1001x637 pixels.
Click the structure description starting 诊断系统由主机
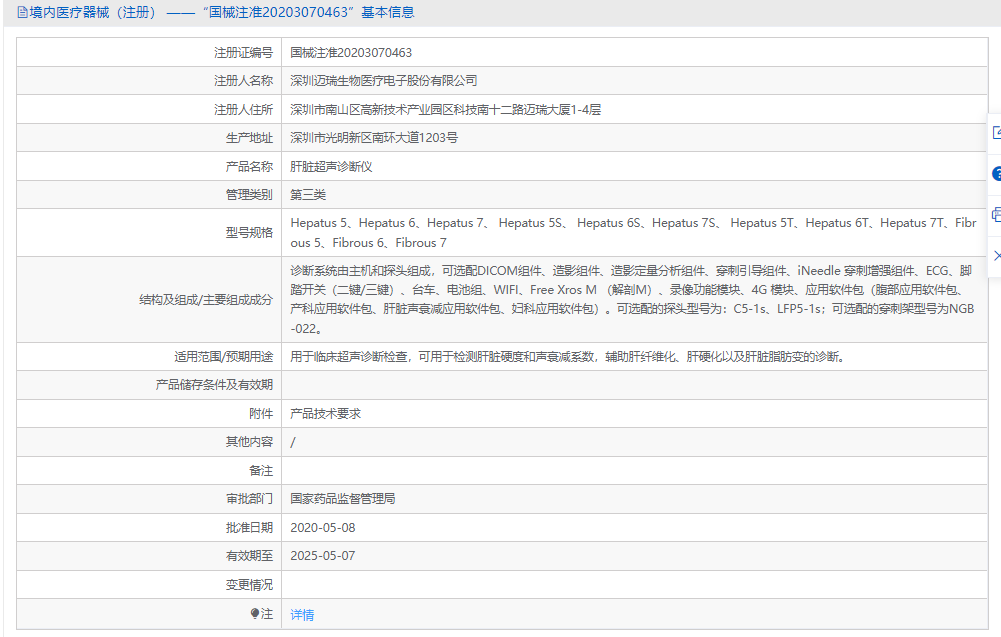point(632,299)
